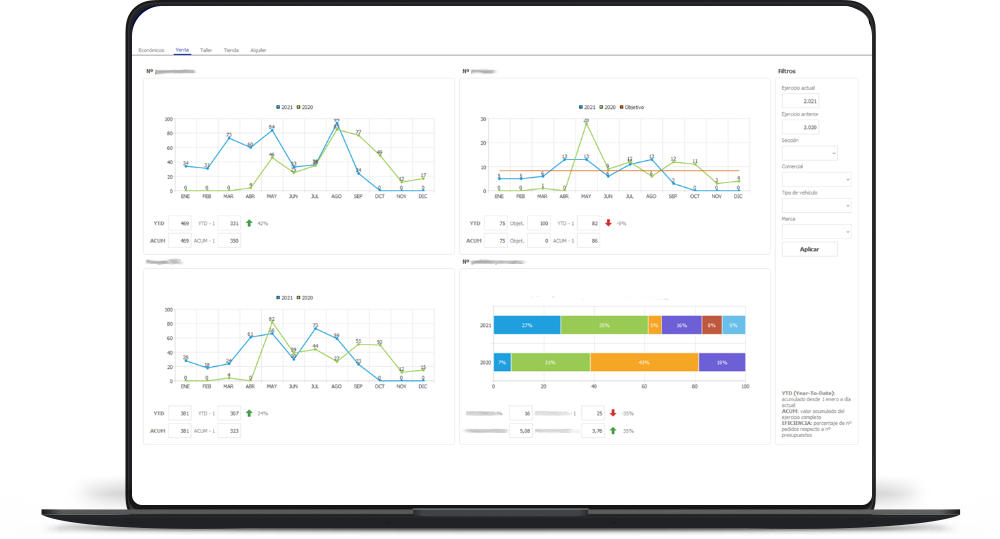
Task: Click the Objet. field showing 100
Action: tap(539, 223)
